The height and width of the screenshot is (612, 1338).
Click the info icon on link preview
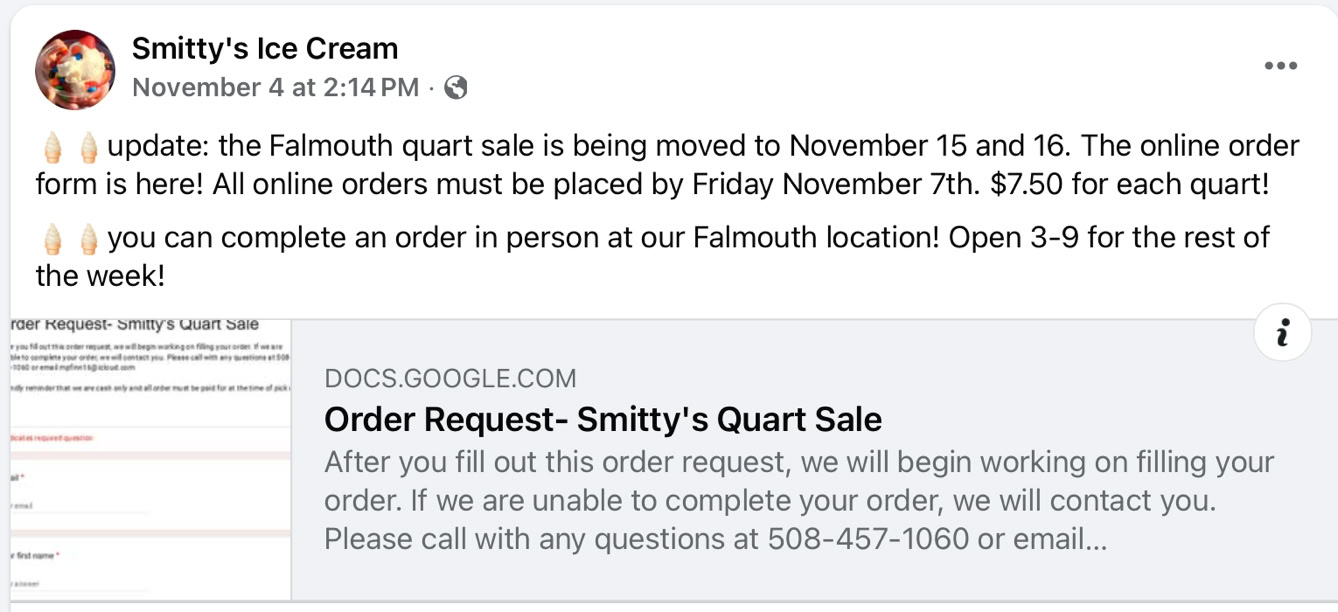tap(1281, 332)
